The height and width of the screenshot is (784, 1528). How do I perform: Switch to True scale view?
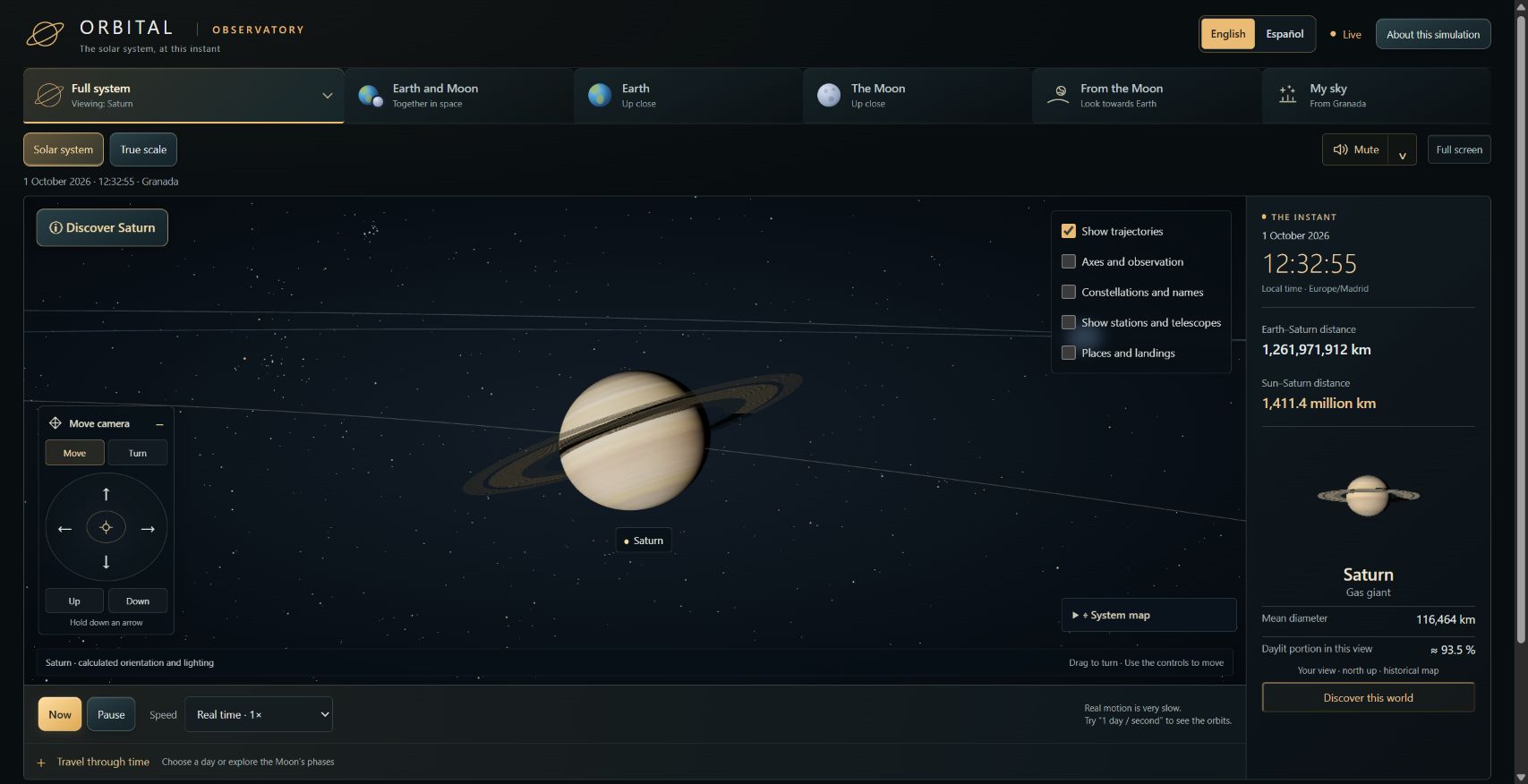(x=143, y=149)
